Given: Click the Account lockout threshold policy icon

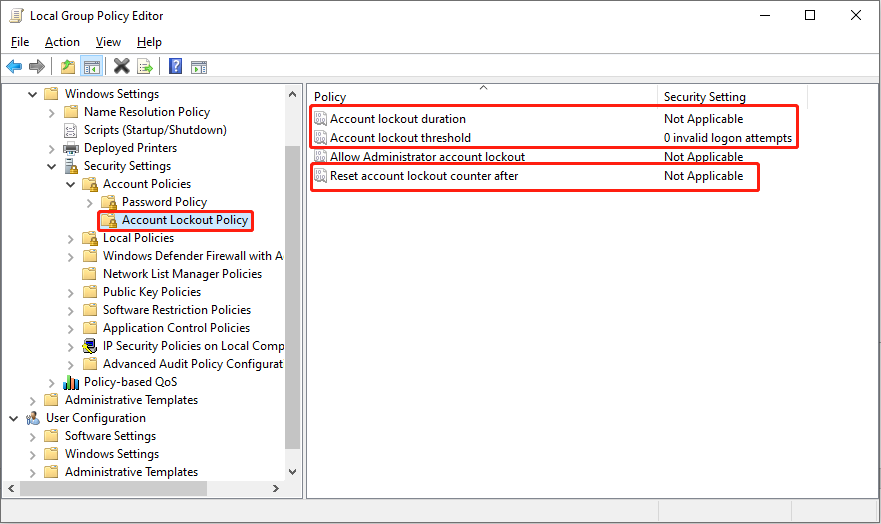Looking at the screenshot, I should pyautogui.click(x=320, y=138).
